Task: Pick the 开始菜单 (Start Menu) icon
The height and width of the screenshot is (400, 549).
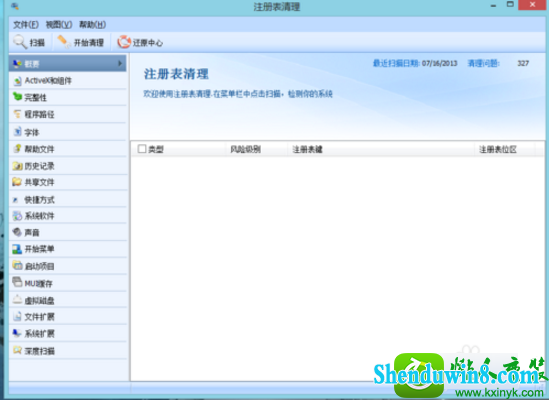Action: [17, 249]
